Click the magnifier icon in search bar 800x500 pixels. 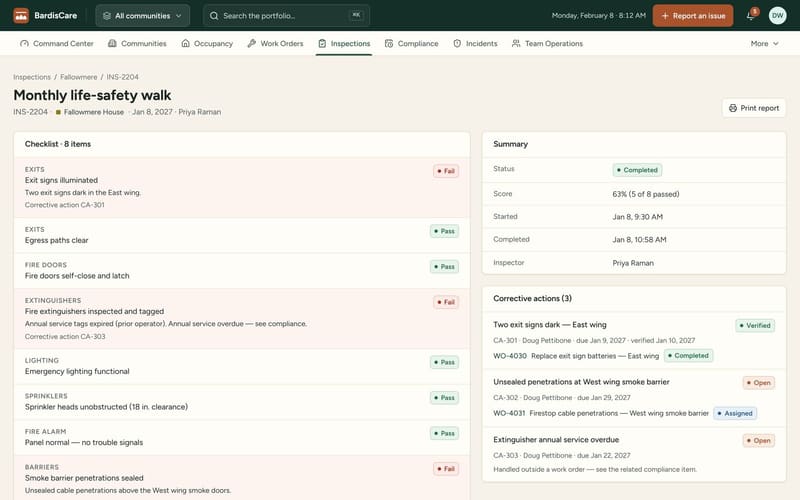[214, 16]
